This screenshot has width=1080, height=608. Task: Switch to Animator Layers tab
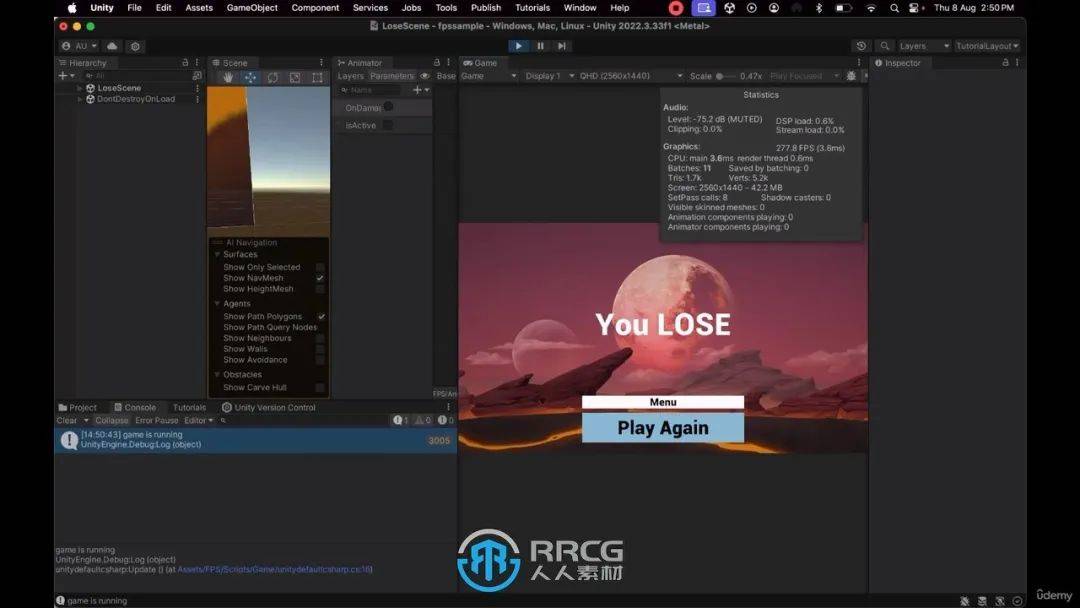tap(350, 76)
